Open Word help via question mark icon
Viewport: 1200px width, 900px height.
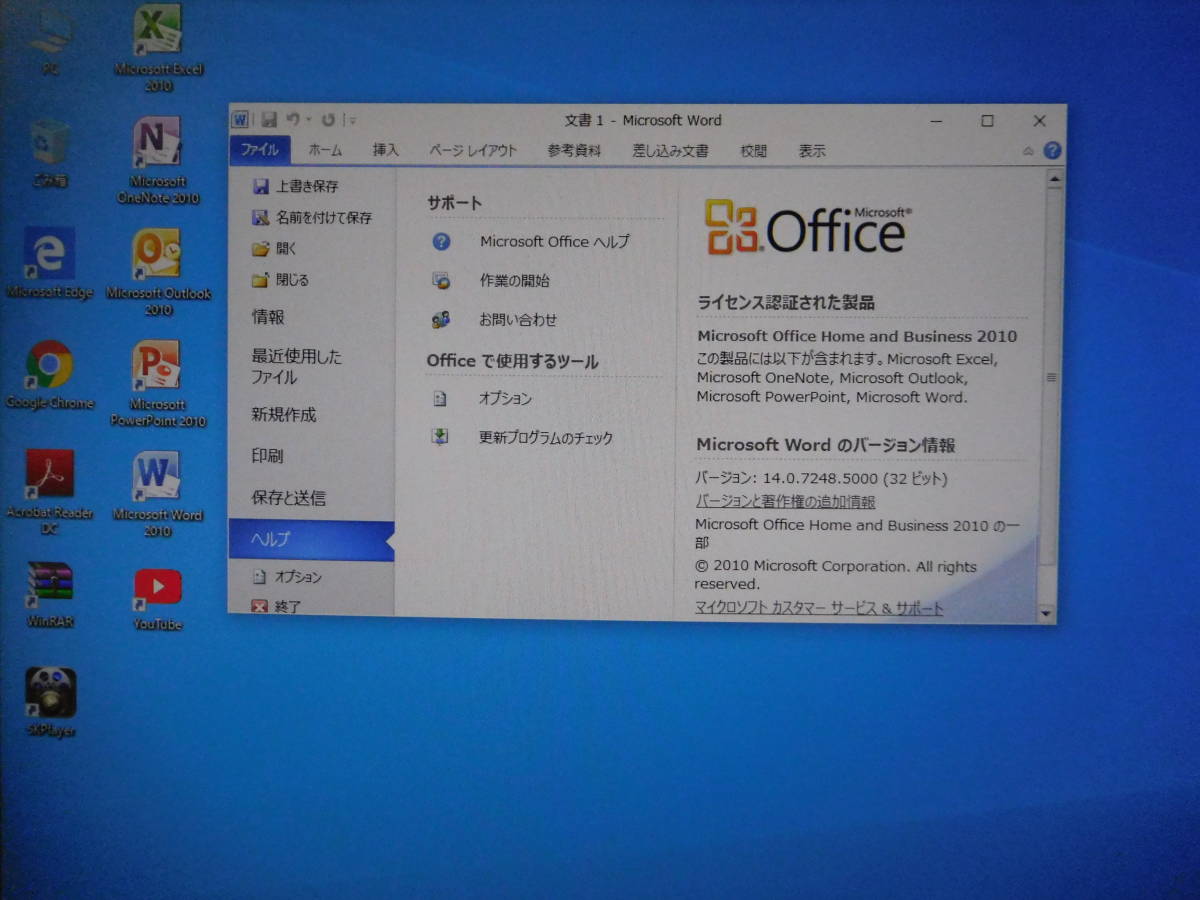click(1052, 151)
